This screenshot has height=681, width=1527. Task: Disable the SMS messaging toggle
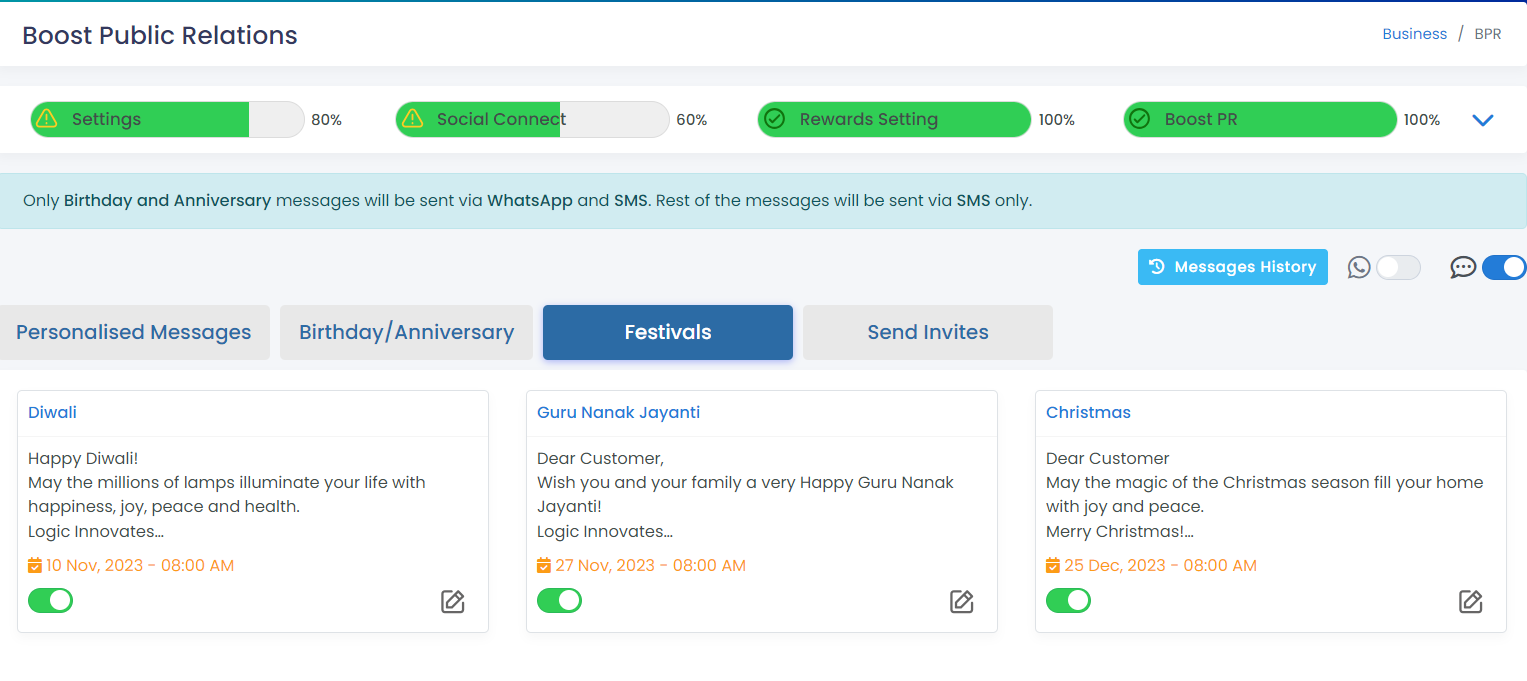[1504, 267]
